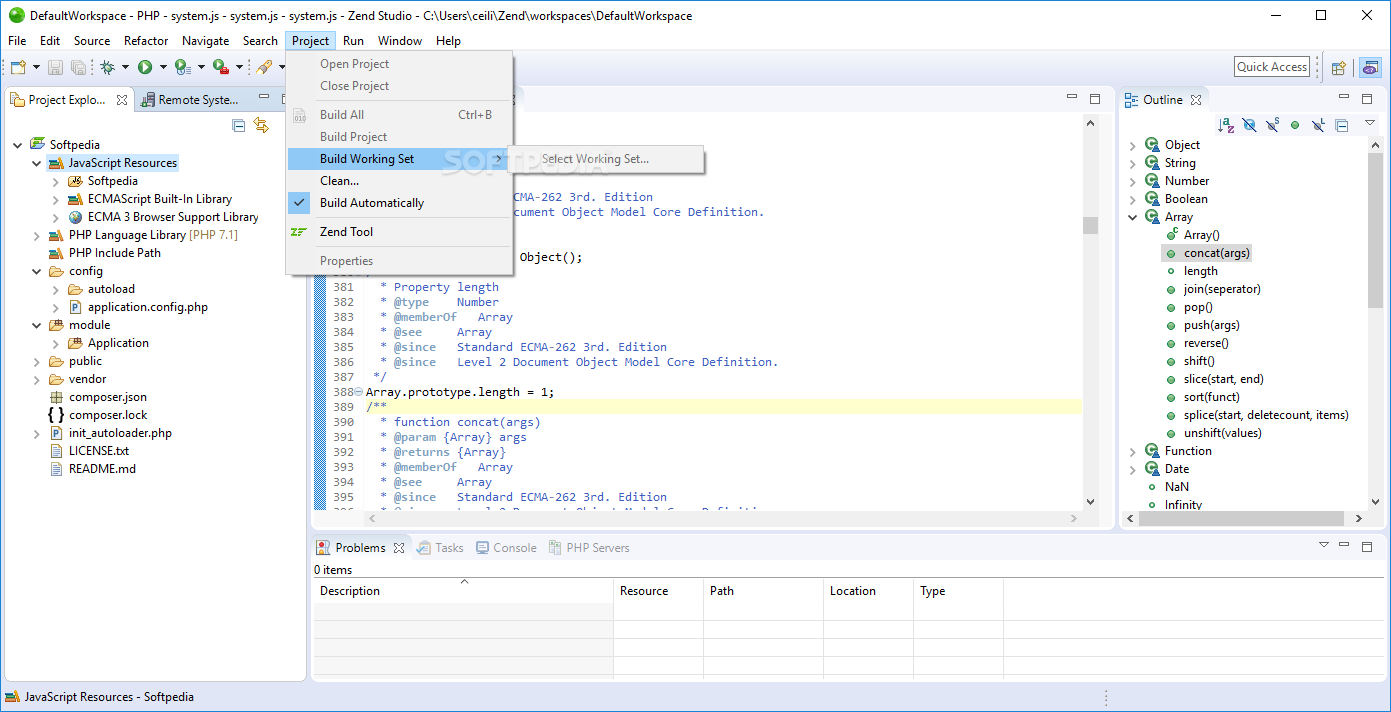
Task: Click the Location column header
Action: coord(868,591)
